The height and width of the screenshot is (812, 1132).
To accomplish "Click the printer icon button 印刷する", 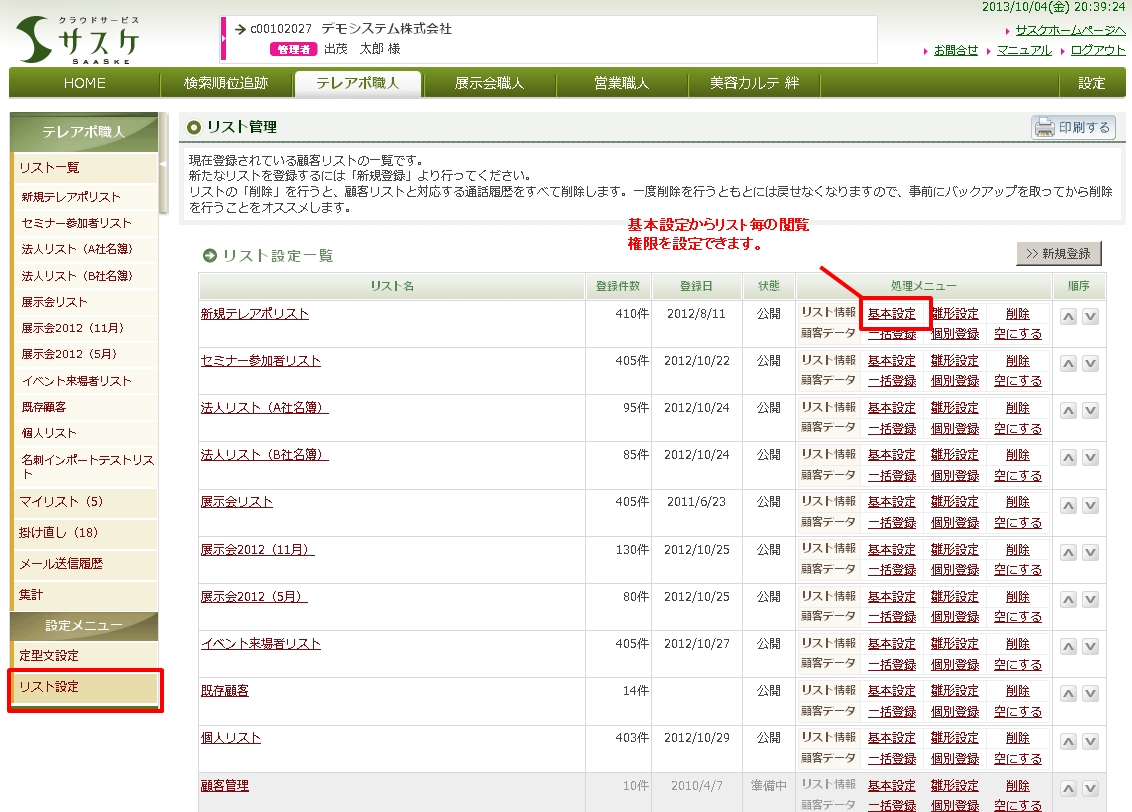I will 1073,127.
